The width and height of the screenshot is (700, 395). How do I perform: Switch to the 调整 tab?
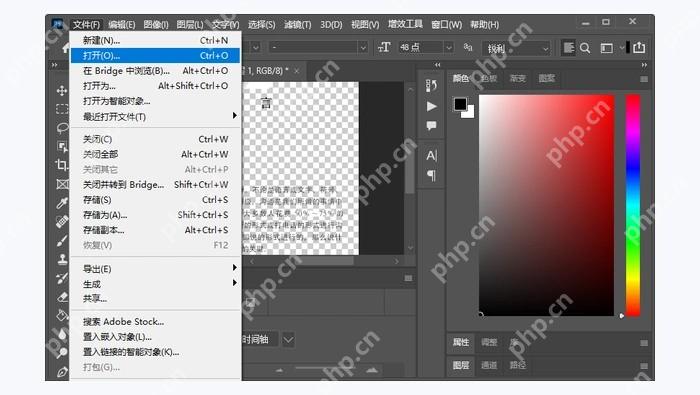pos(489,342)
